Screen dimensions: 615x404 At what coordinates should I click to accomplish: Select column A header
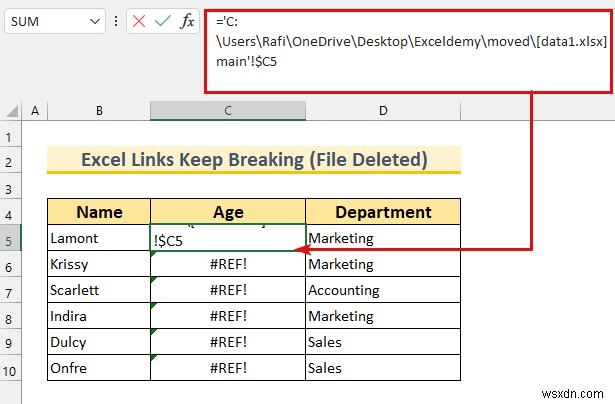pyautogui.click(x=35, y=110)
